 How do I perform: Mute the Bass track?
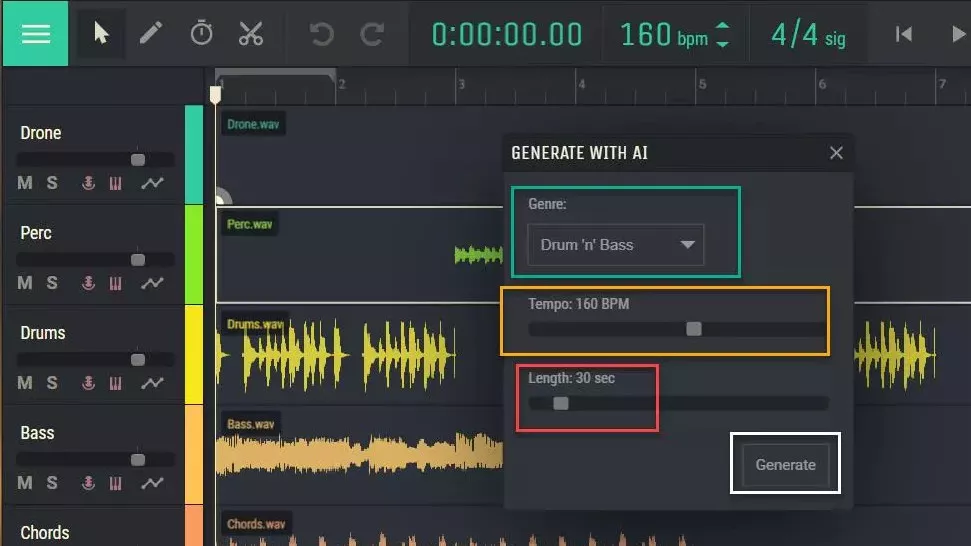25,482
